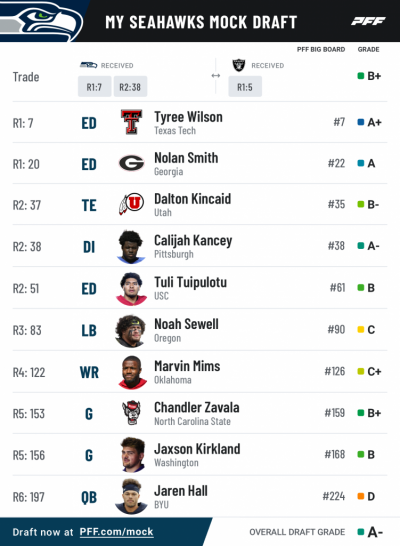The height and width of the screenshot is (546, 400).
Task: Select the Raiders R1:5 pick chip
Action: [245, 87]
